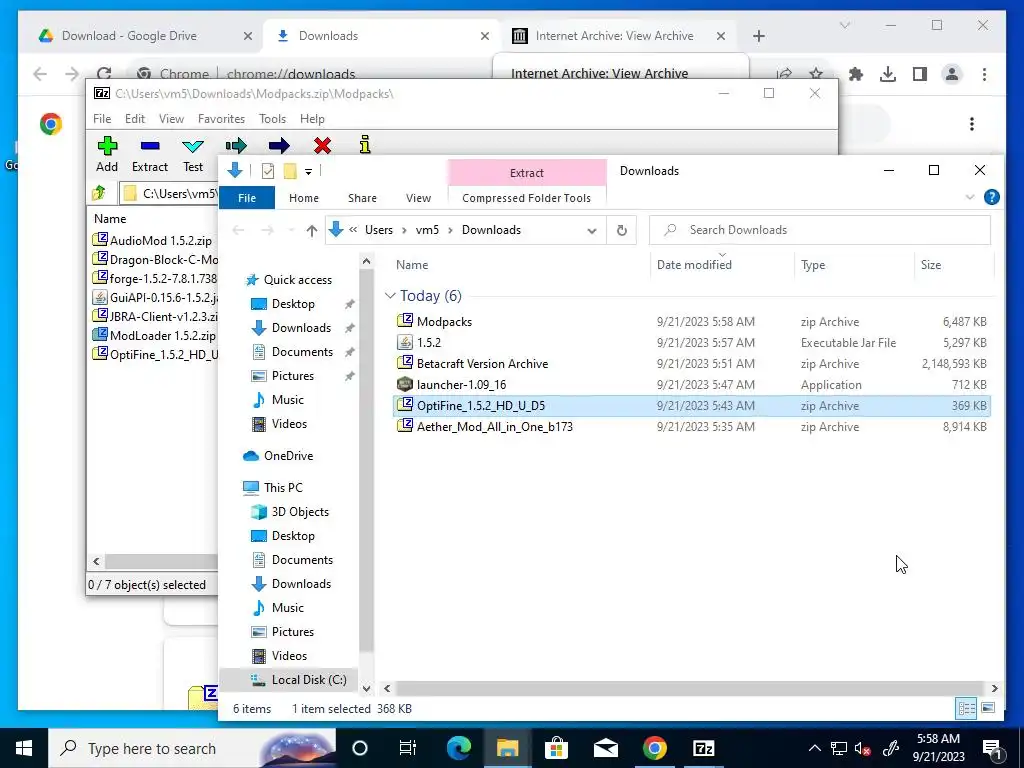Image resolution: width=1024 pixels, height=768 pixels.
Task: Click the 7-Zip yellow Info icon
Action: 365,144
